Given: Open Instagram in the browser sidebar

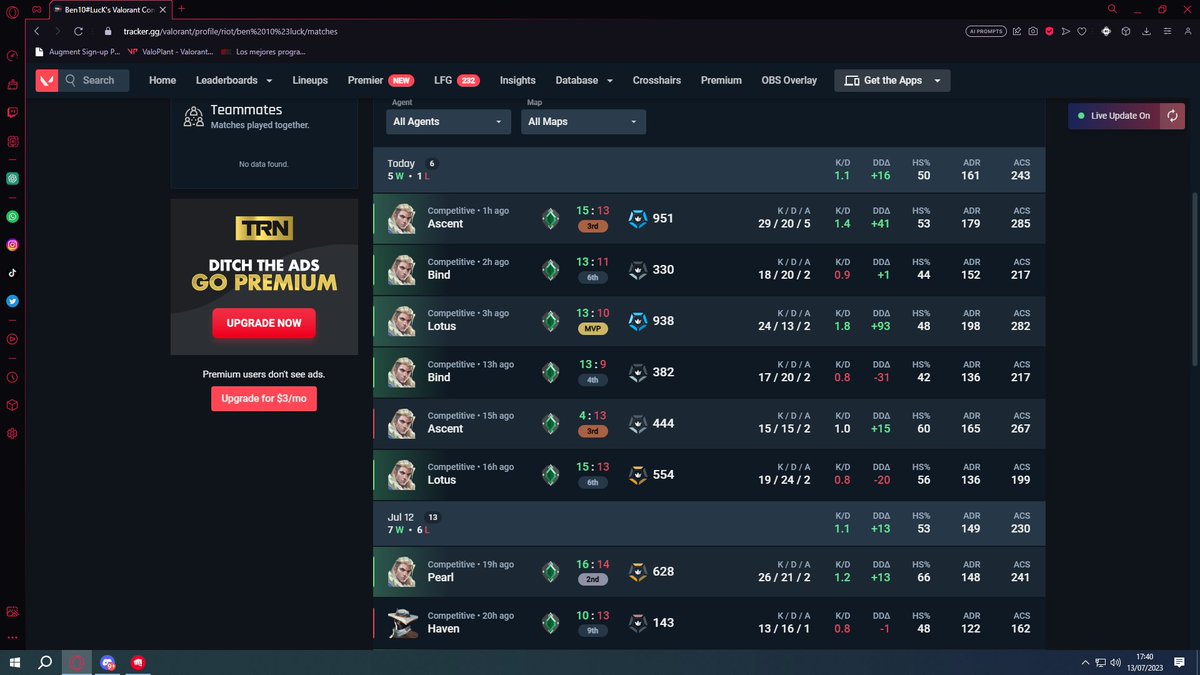Looking at the screenshot, I should [x=12, y=245].
